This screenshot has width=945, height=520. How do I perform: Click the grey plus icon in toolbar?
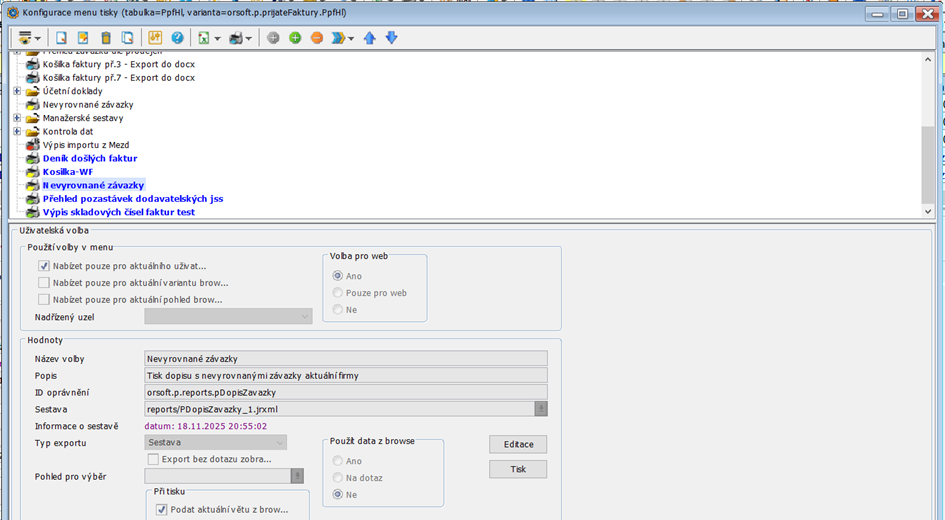tap(273, 38)
